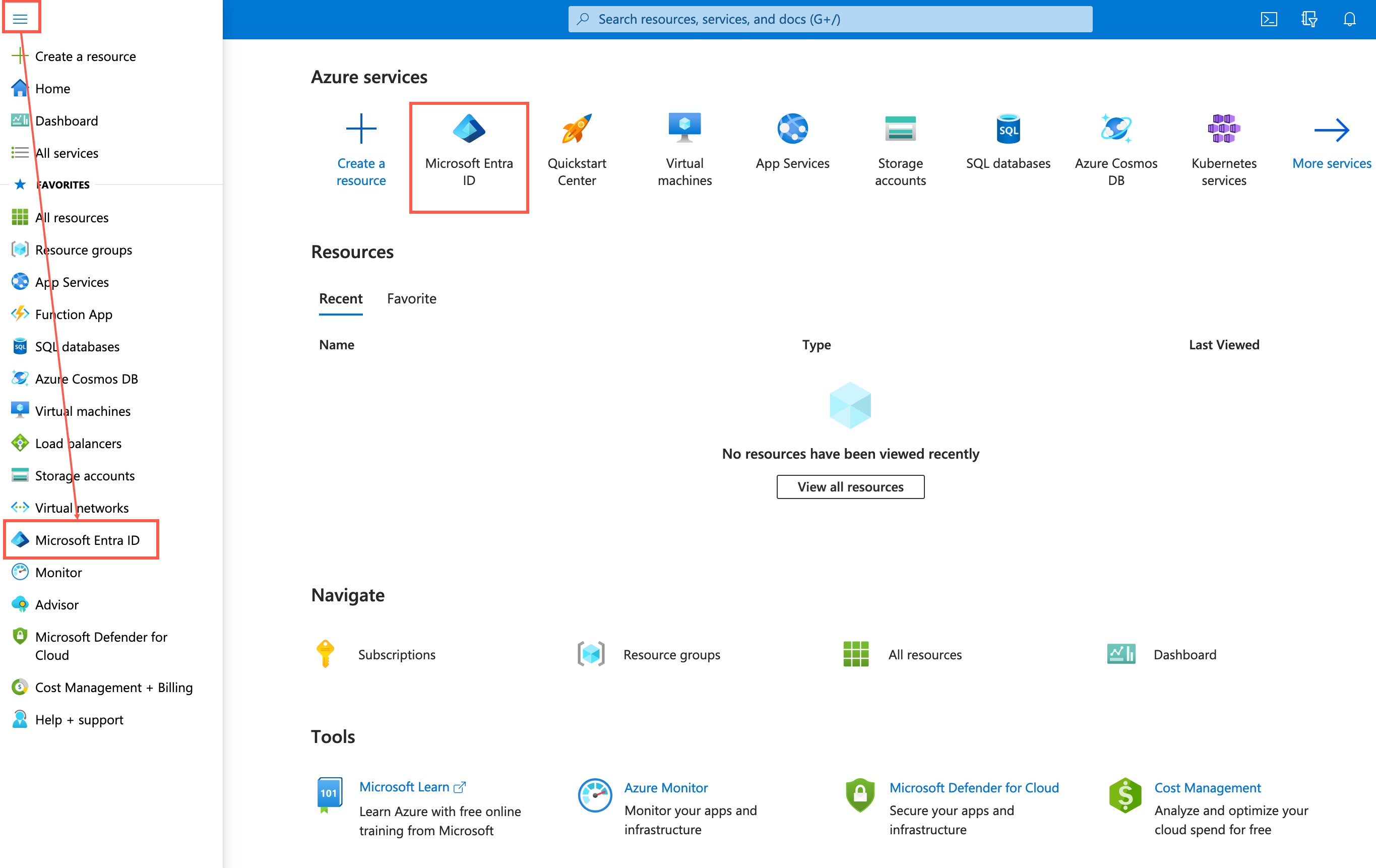Open Microsoft Entra ID in sidebar
Image resolution: width=1376 pixels, height=868 pixels.
[87, 539]
